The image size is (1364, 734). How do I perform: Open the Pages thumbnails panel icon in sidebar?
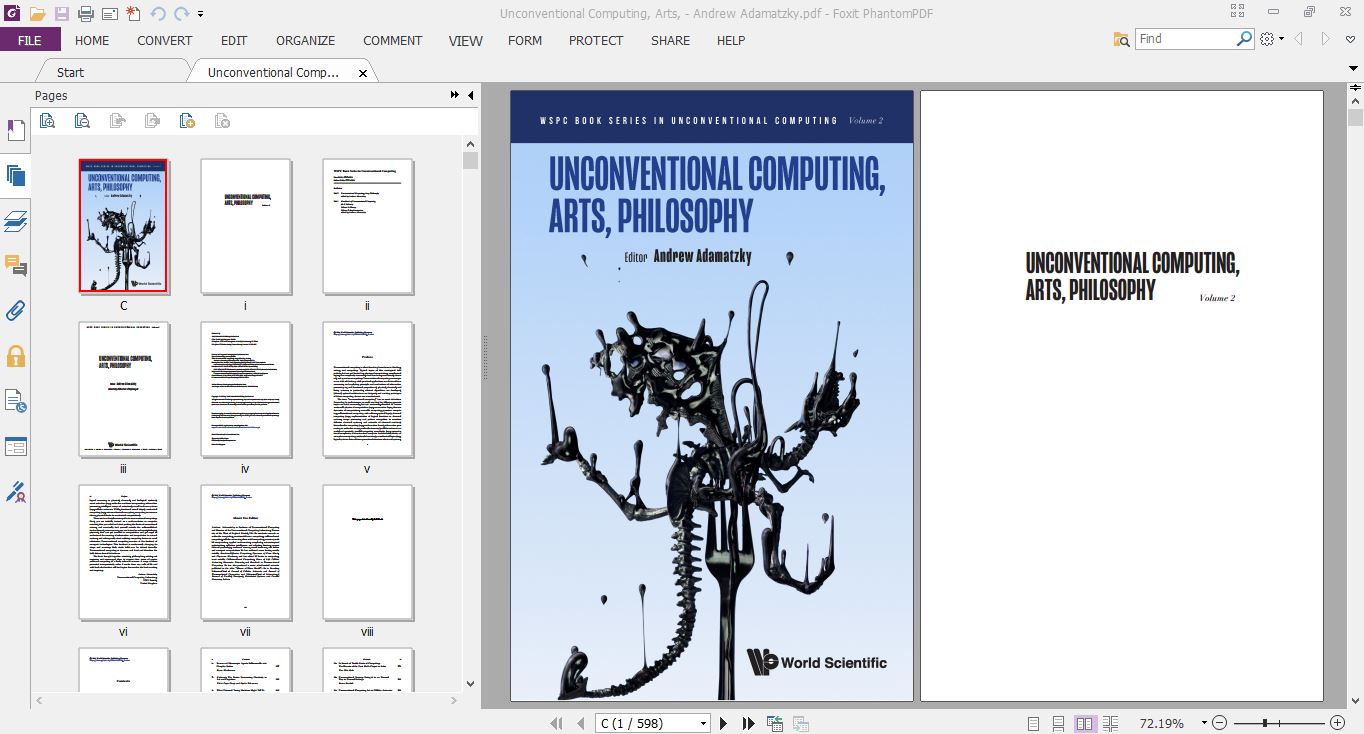point(15,176)
